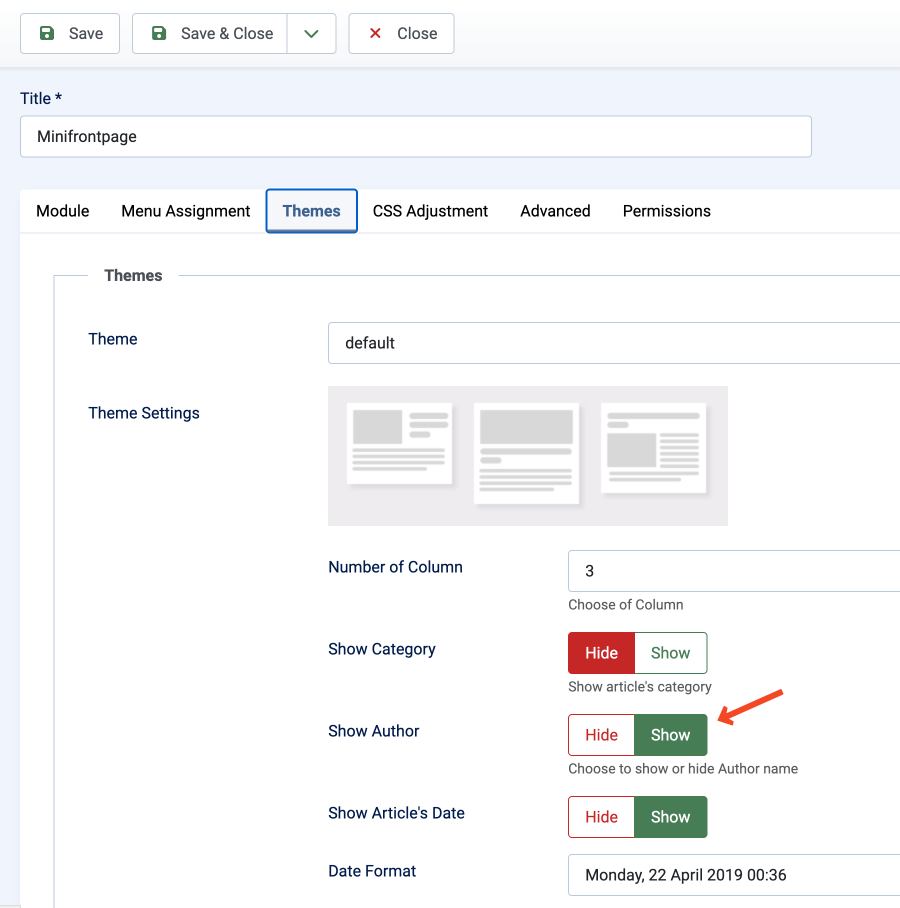
Task: Click Show for the Show Author option
Action: click(x=670, y=735)
